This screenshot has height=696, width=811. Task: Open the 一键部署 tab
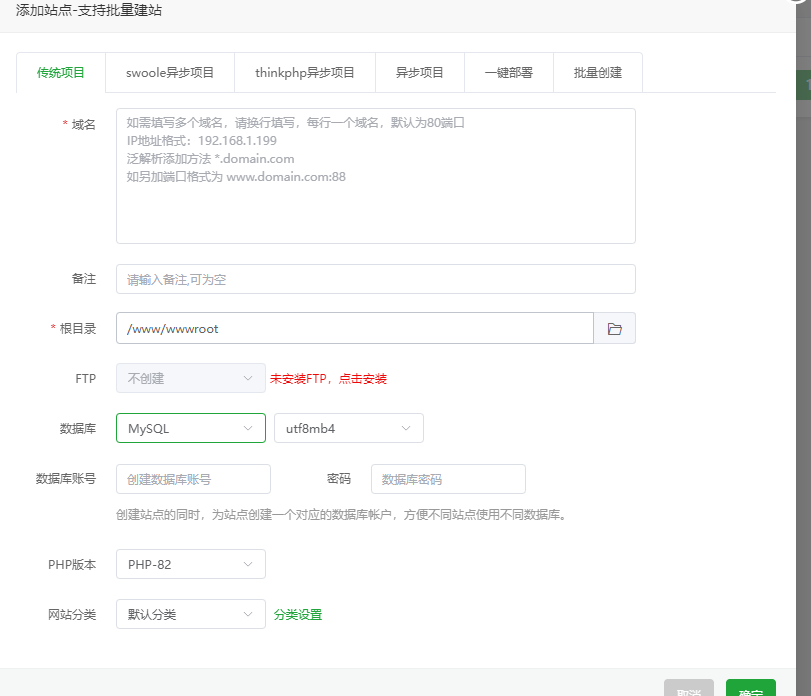click(x=508, y=73)
